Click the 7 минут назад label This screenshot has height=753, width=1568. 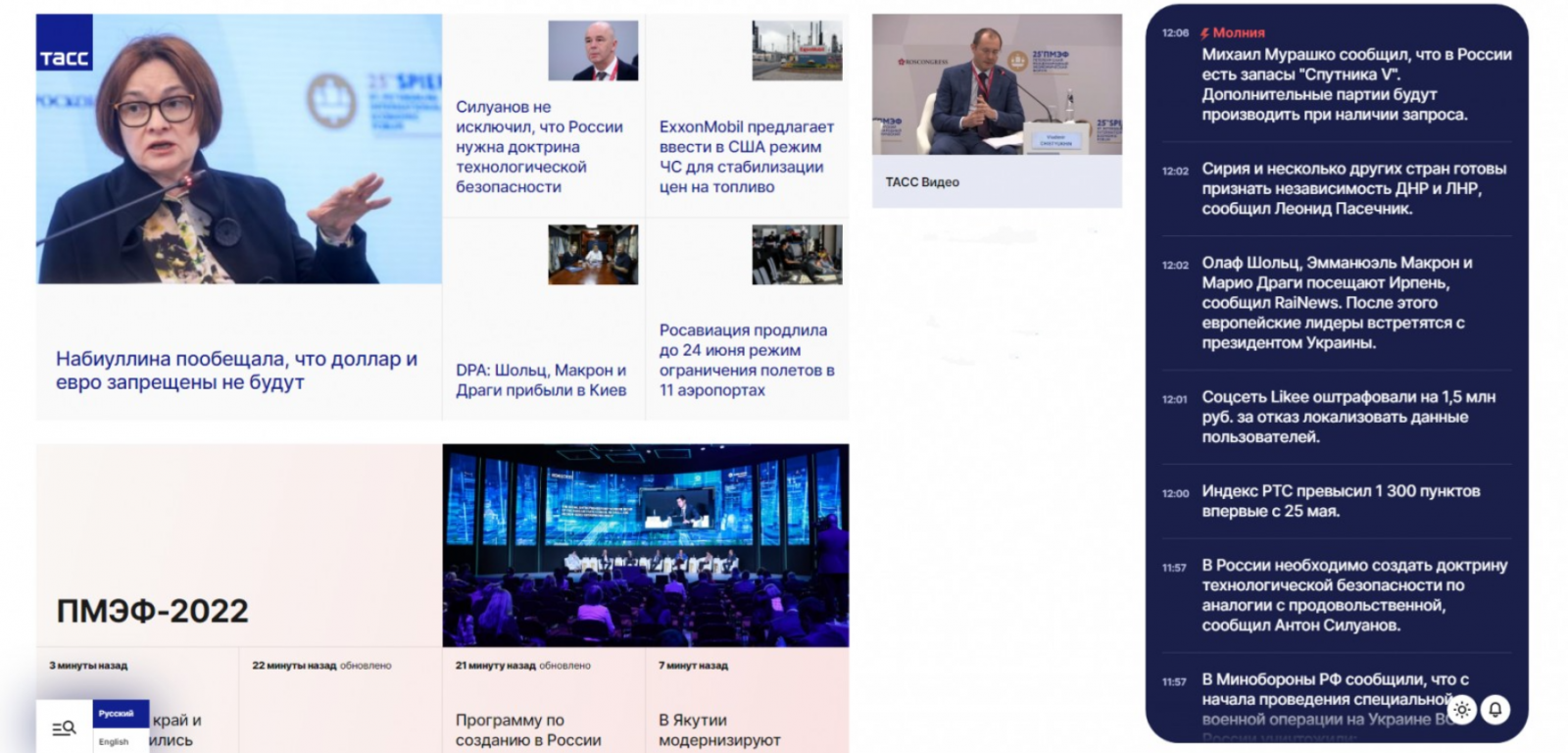tap(693, 666)
